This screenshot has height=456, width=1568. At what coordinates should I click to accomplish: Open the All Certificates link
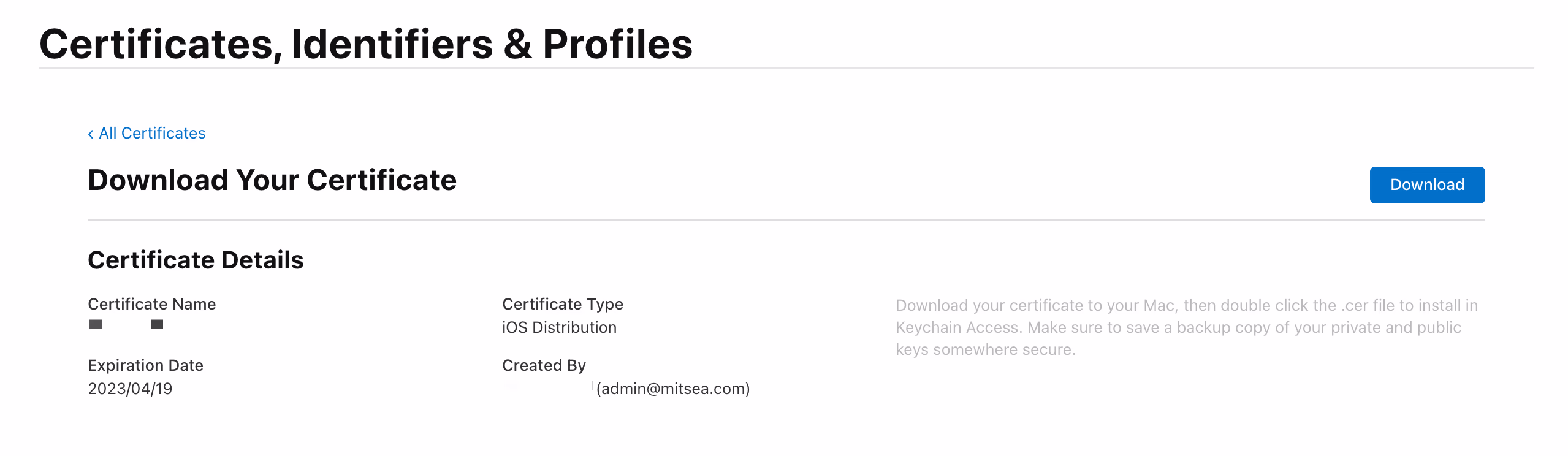[x=152, y=134]
